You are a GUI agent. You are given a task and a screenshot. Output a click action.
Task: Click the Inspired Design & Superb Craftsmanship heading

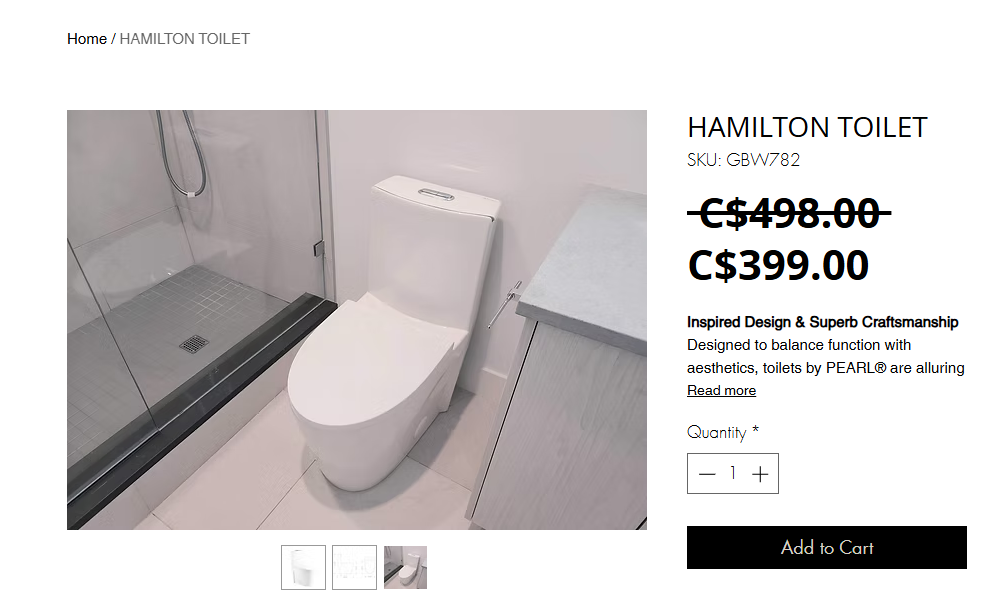tap(822, 322)
